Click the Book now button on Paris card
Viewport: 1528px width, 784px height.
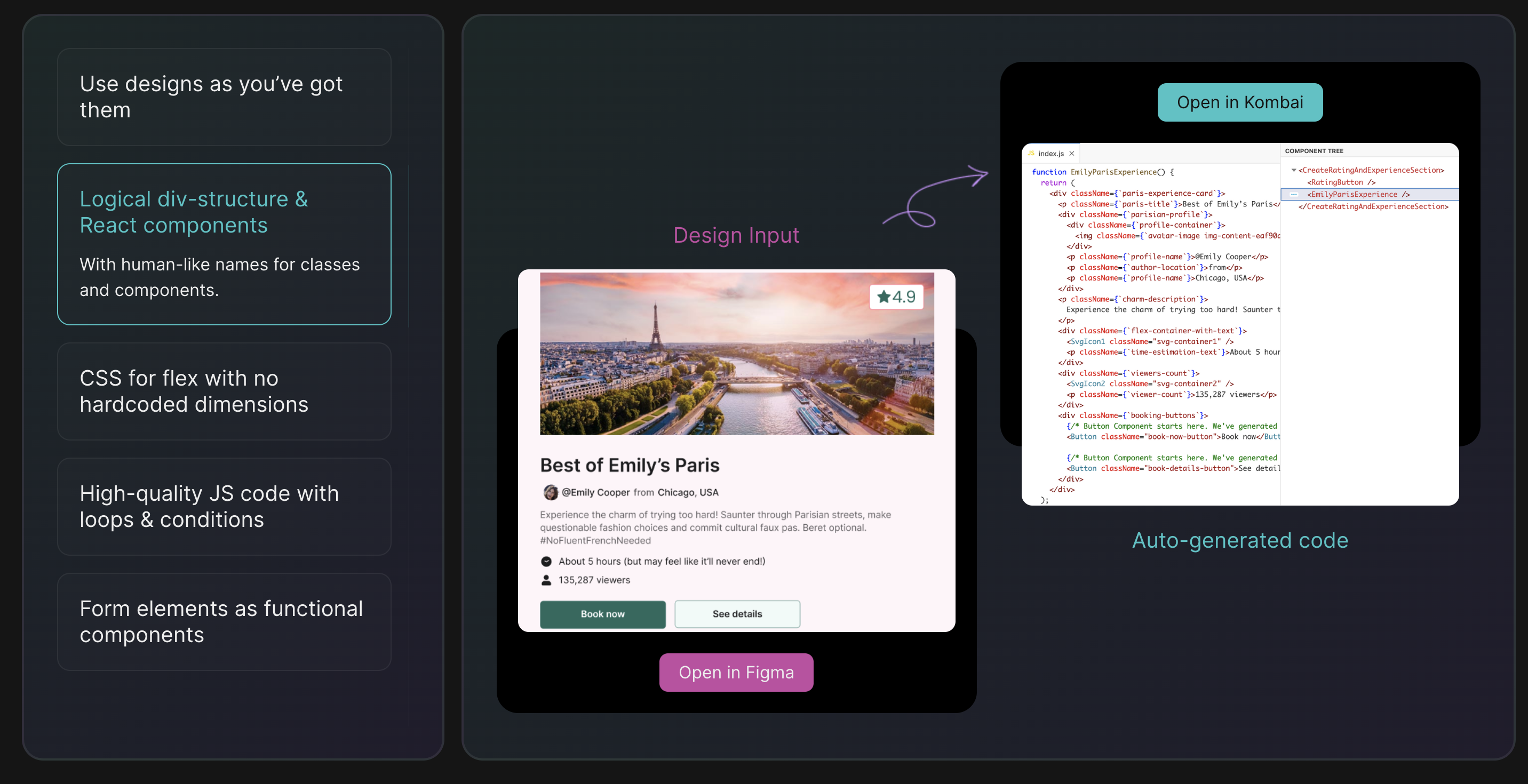tap(602, 613)
